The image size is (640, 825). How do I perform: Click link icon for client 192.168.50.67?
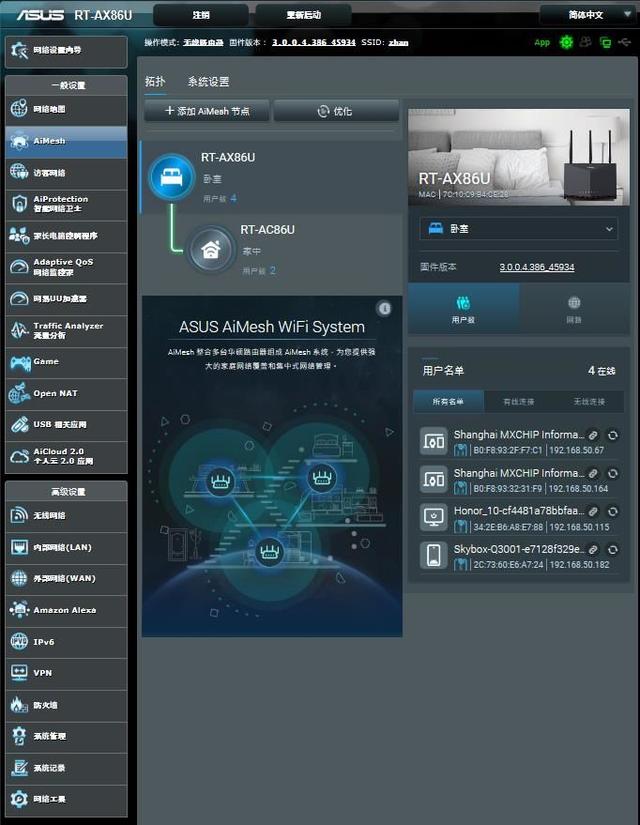coord(593,435)
